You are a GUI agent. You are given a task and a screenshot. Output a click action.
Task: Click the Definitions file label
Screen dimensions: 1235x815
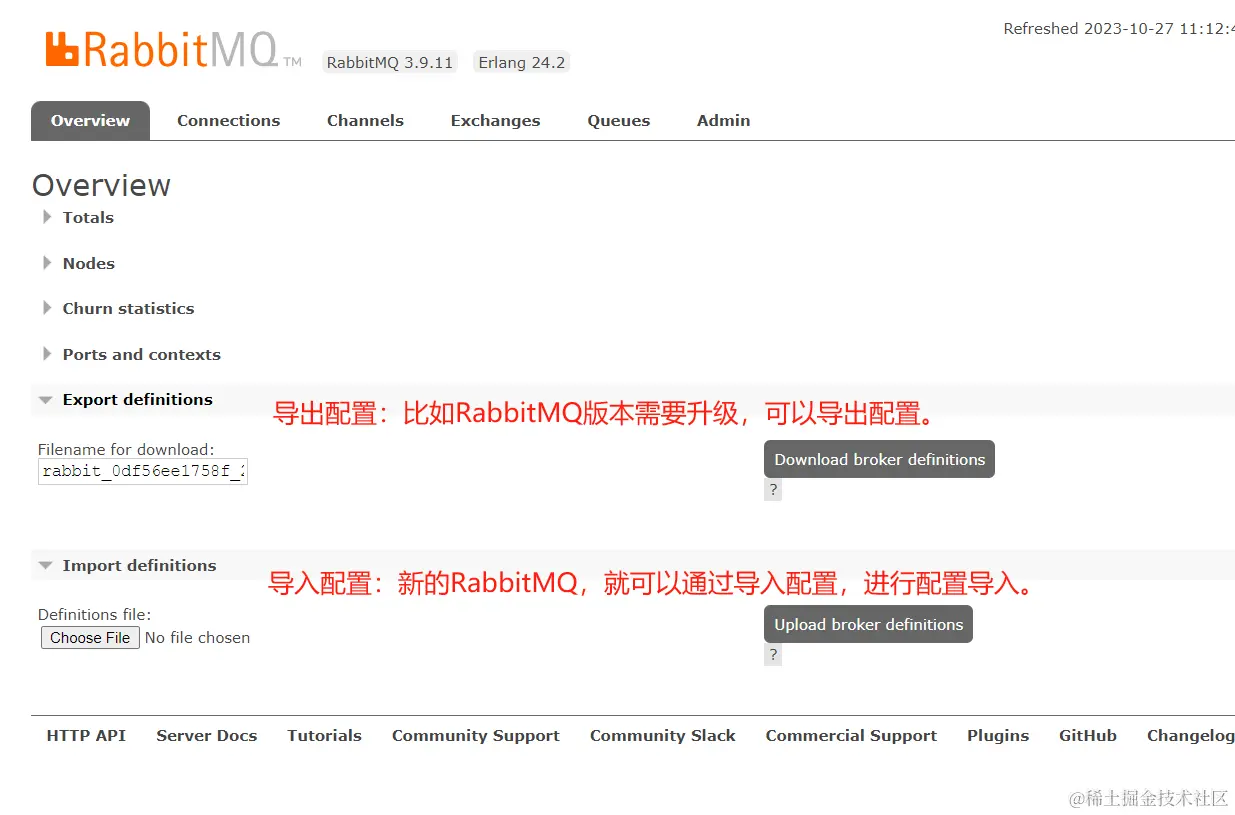click(94, 615)
